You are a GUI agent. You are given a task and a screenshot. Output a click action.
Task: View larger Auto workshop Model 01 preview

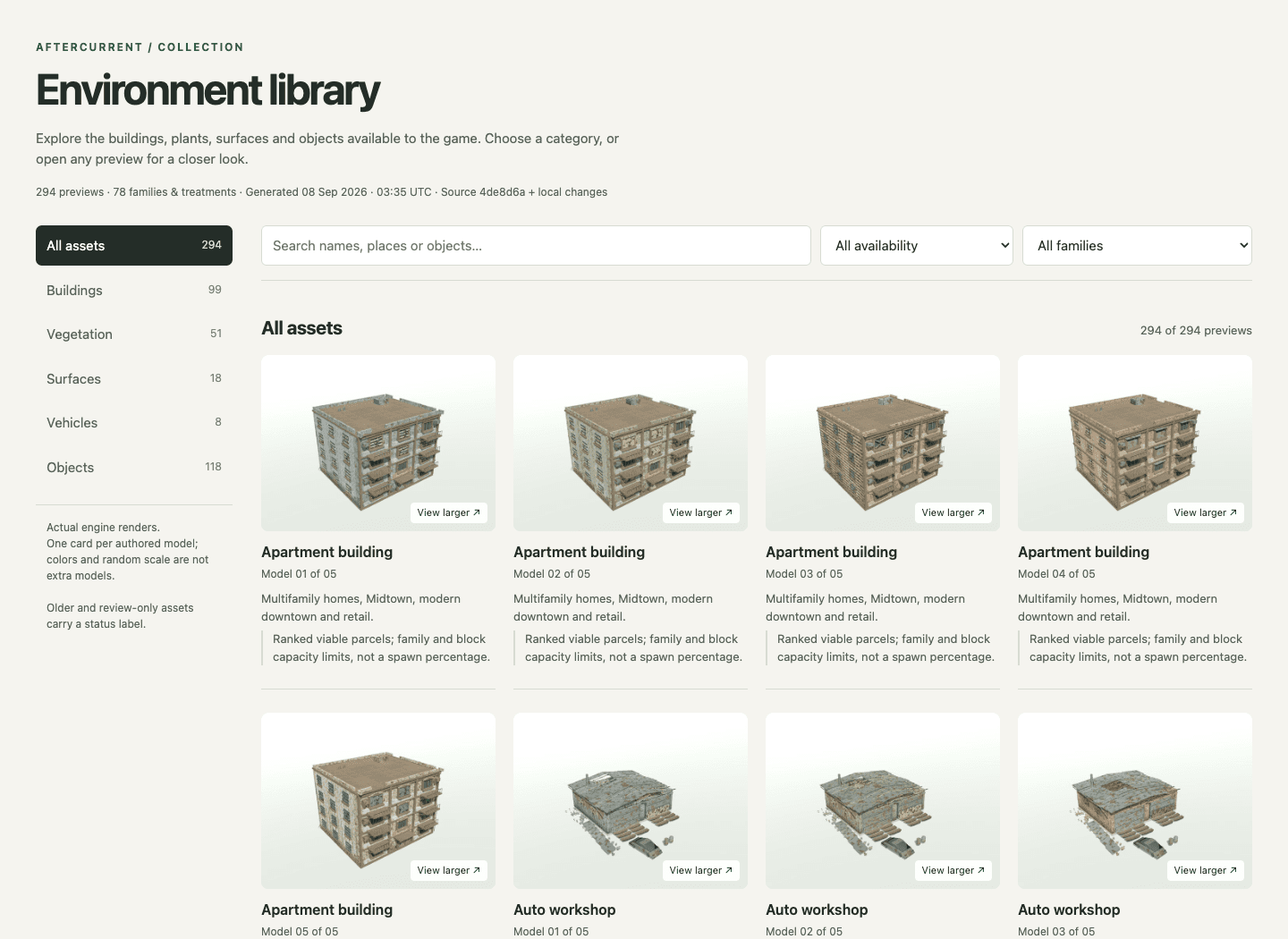(701, 870)
